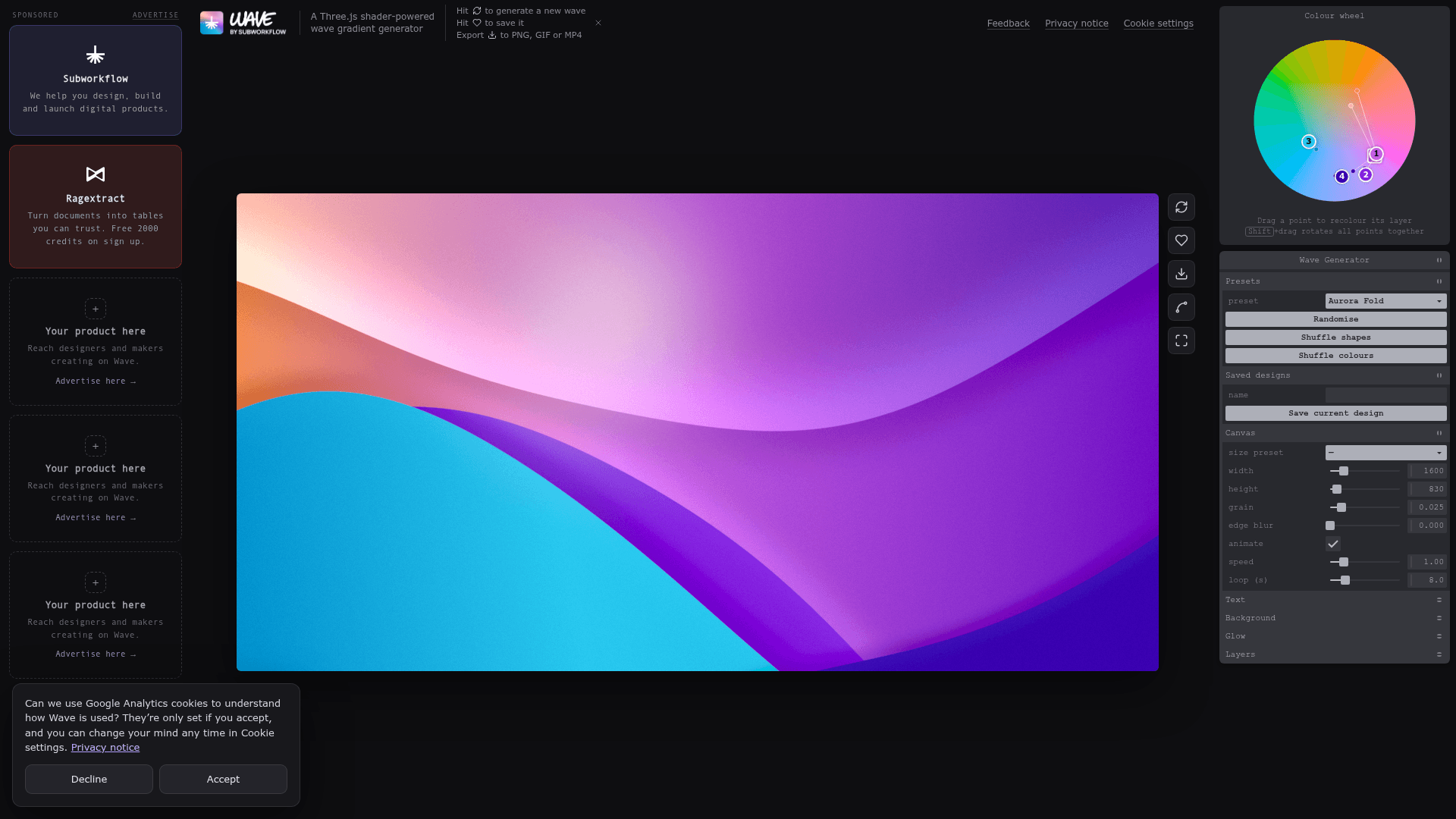
Task: Open the Privacy notice link in header
Action: pos(1076,24)
